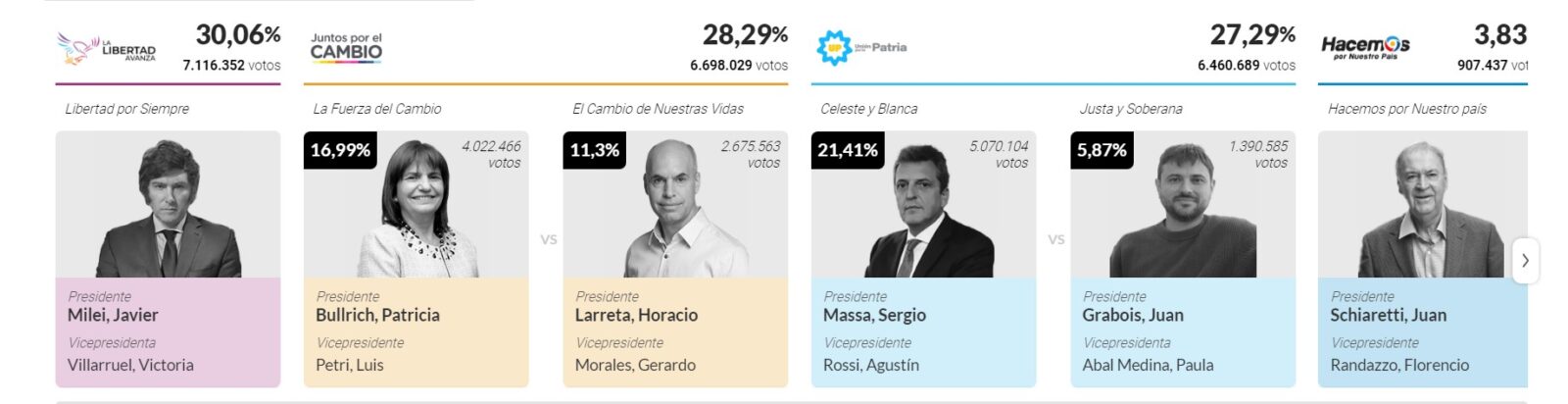
Task: Open Juan Grabois's candidate photo
Action: pyautogui.click(x=1183, y=211)
